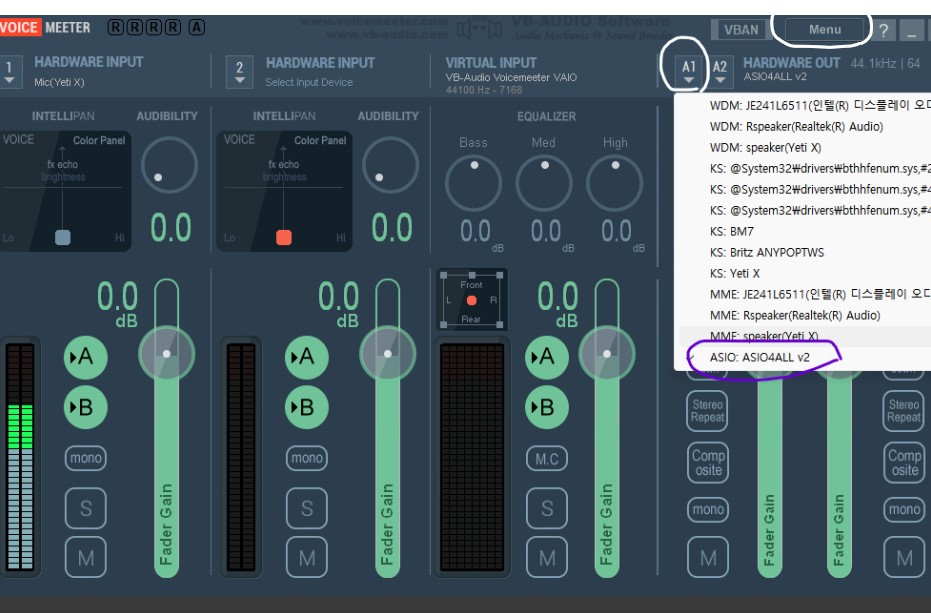This screenshot has width=931, height=613.
Task: Solo the virtual input with S button
Action: coord(547,508)
